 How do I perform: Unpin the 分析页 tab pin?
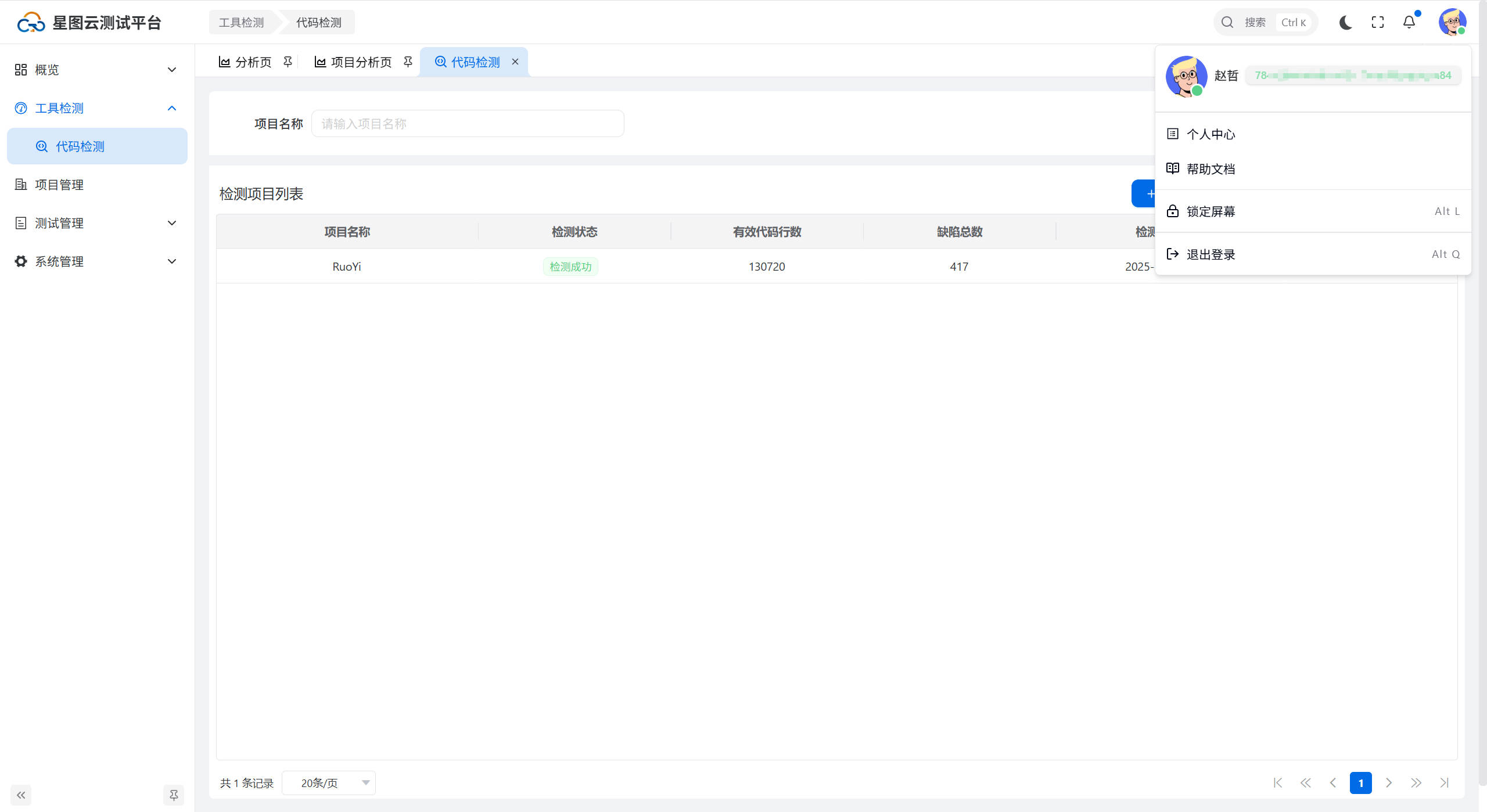[x=288, y=62]
